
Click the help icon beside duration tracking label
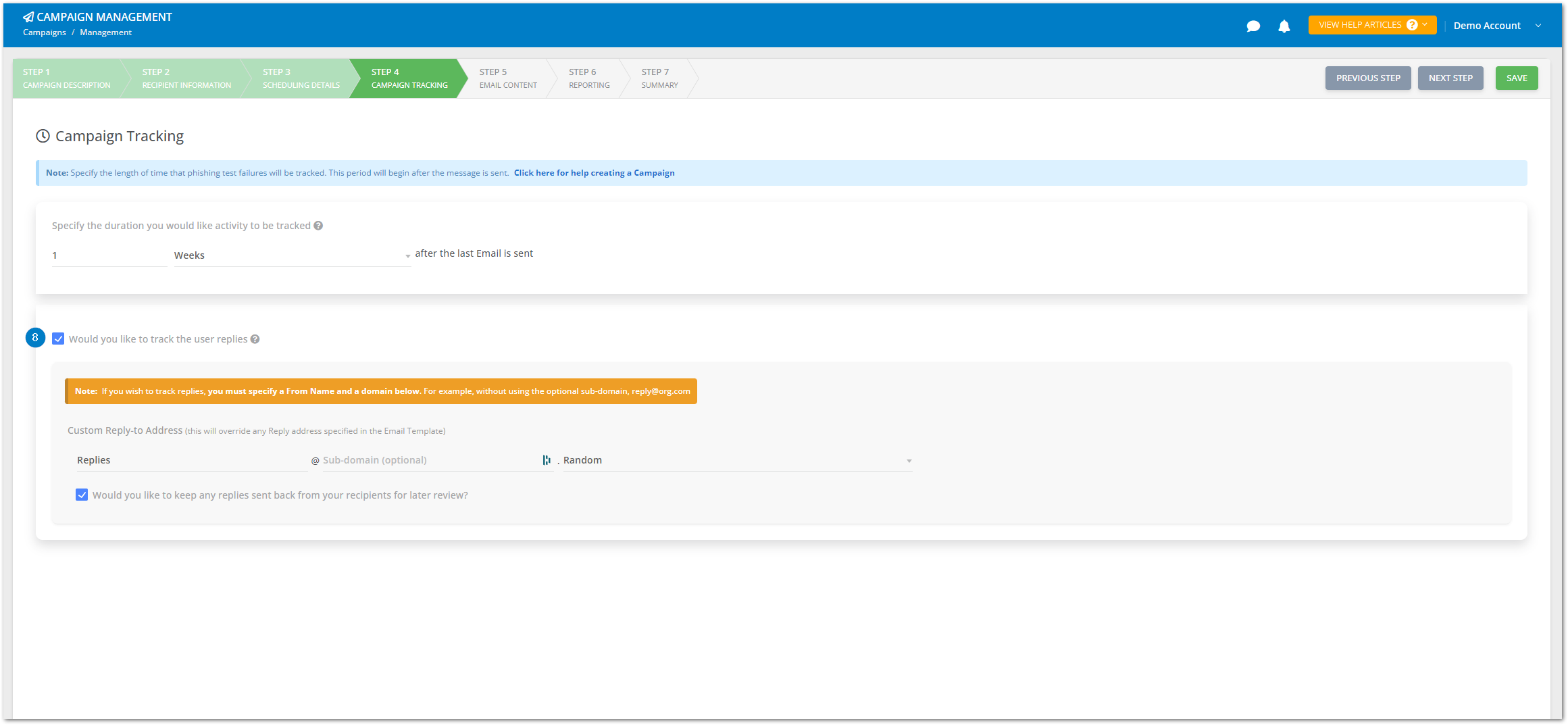tap(318, 226)
